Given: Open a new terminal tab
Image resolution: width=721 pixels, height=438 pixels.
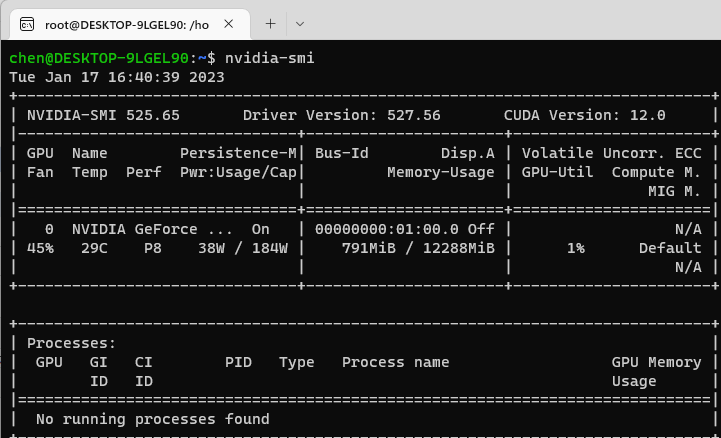Looking at the screenshot, I should (x=269, y=22).
